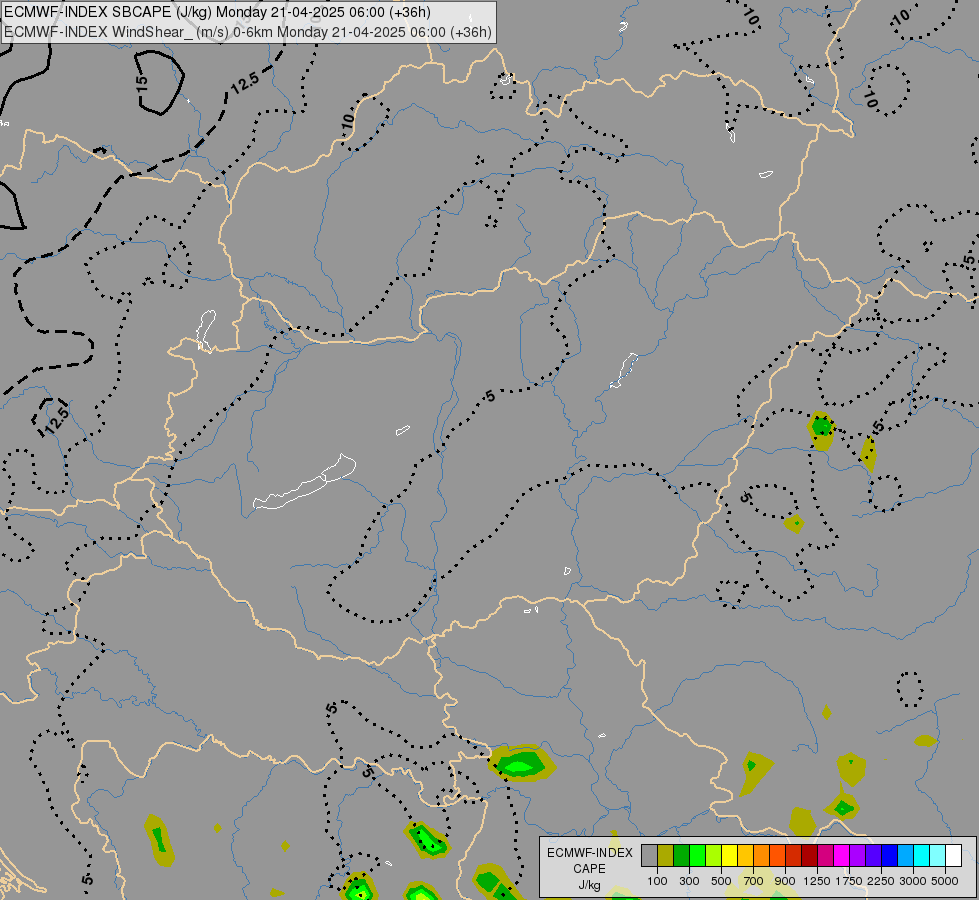This screenshot has width=979, height=900.
Task: Click the gray swatch in CAPE legend
Action: click(649, 856)
